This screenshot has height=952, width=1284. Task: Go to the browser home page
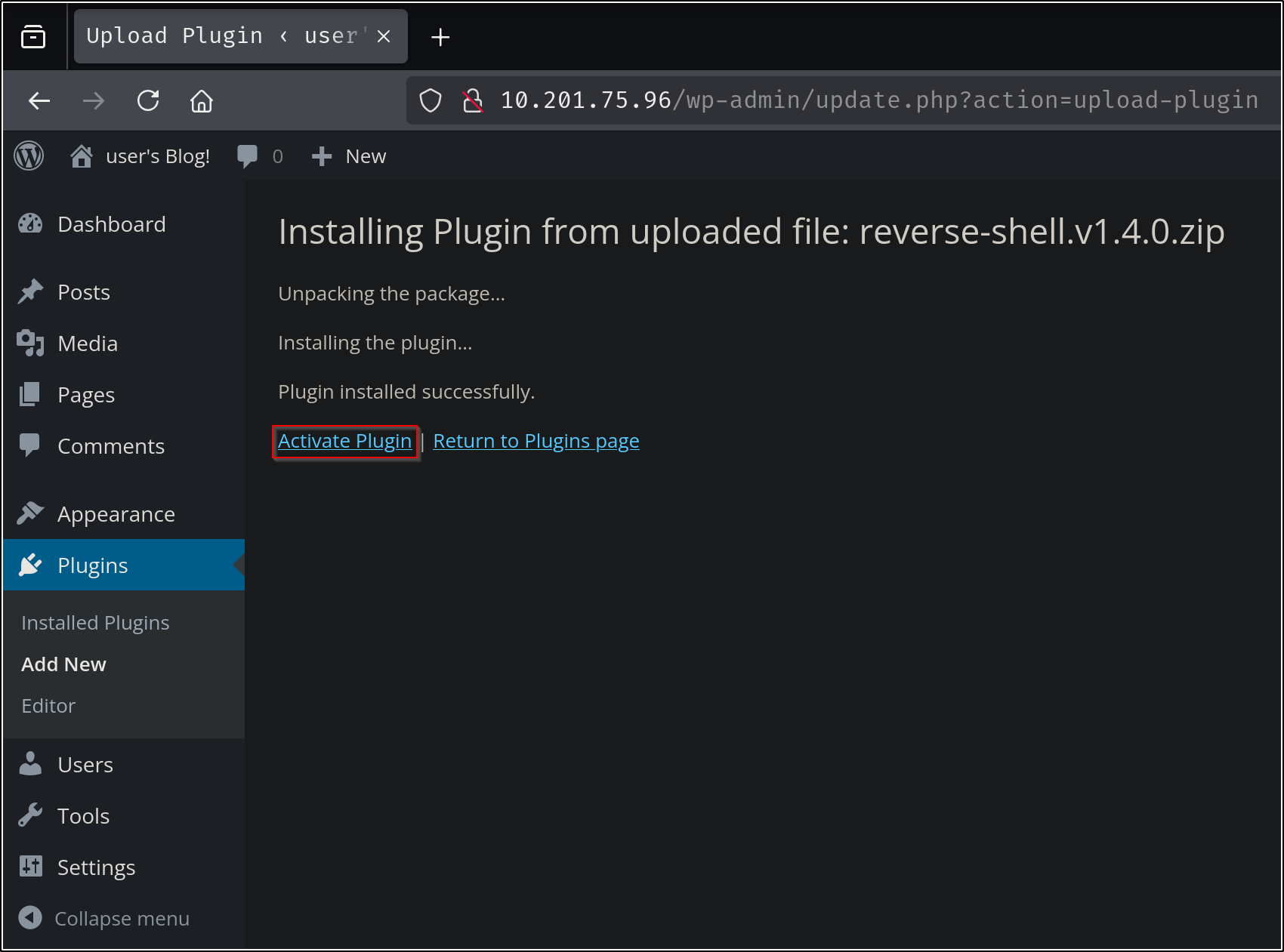(202, 100)
